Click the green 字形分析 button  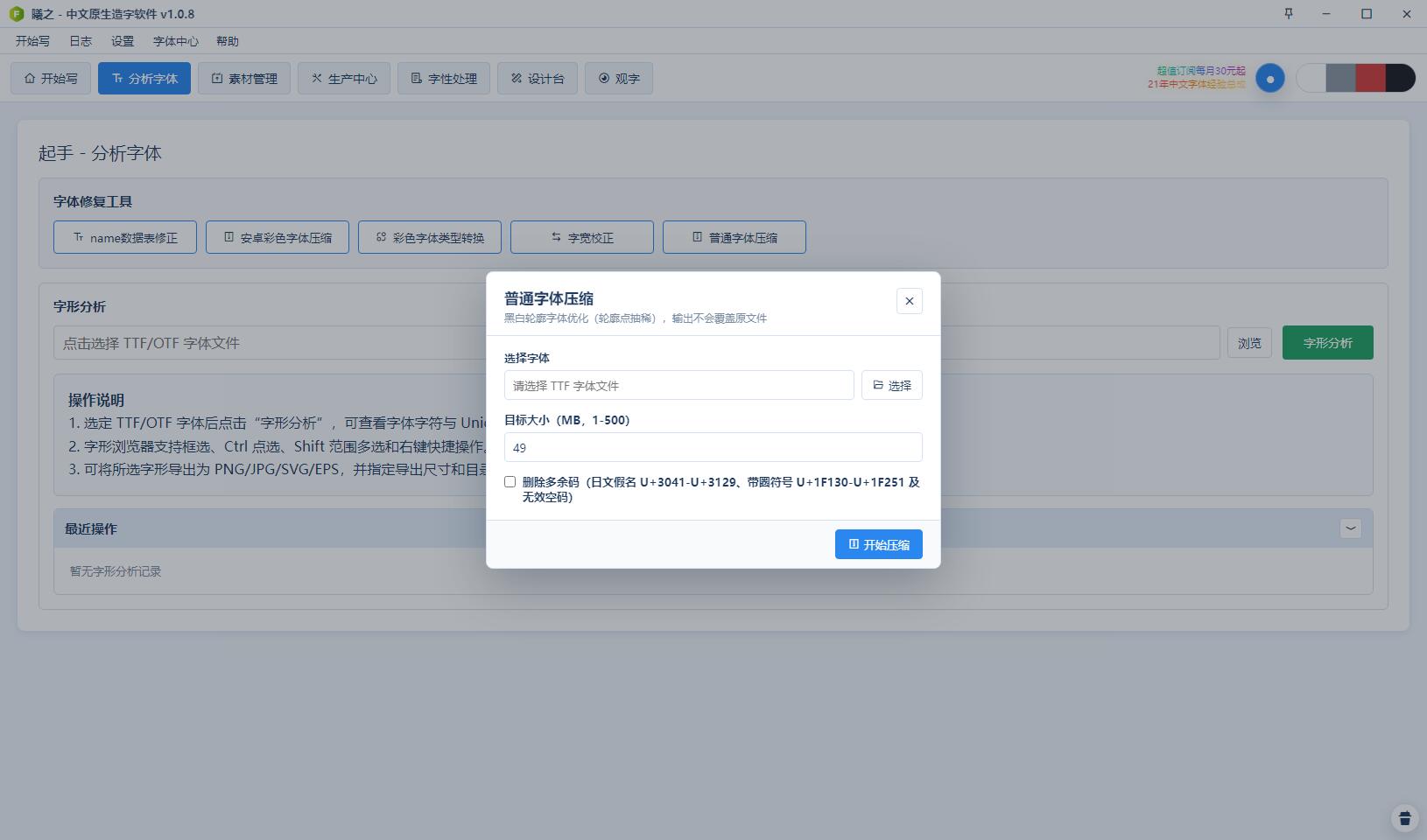1327,343
